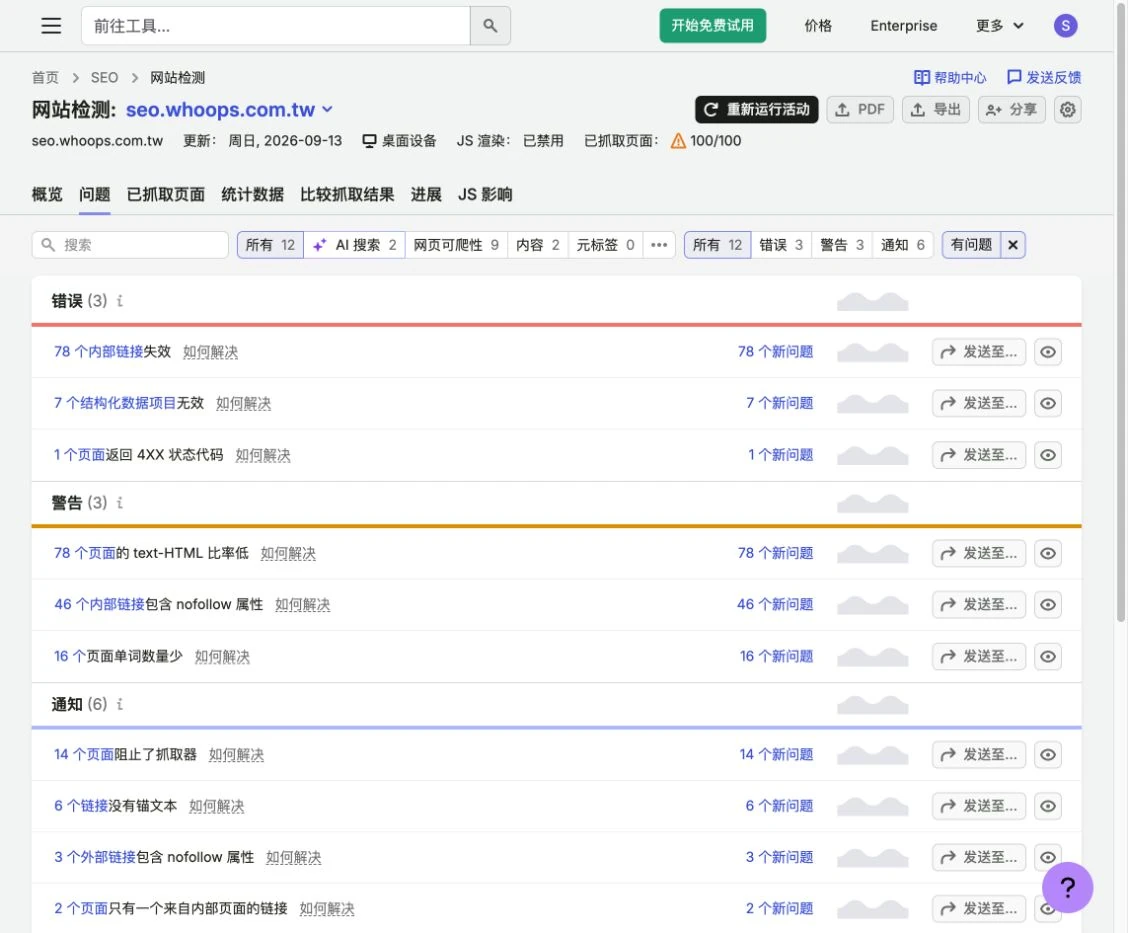Screen dimensions: 1128x933
Task: Open site audit settings gear
Action: (x=1068, y=109)
